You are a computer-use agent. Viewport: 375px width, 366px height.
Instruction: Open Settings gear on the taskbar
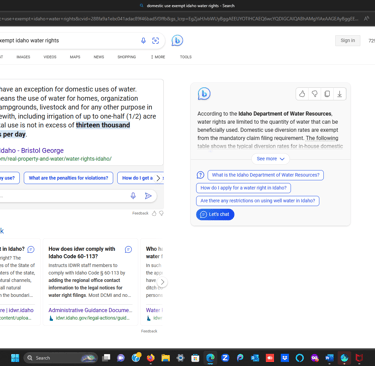180,358
